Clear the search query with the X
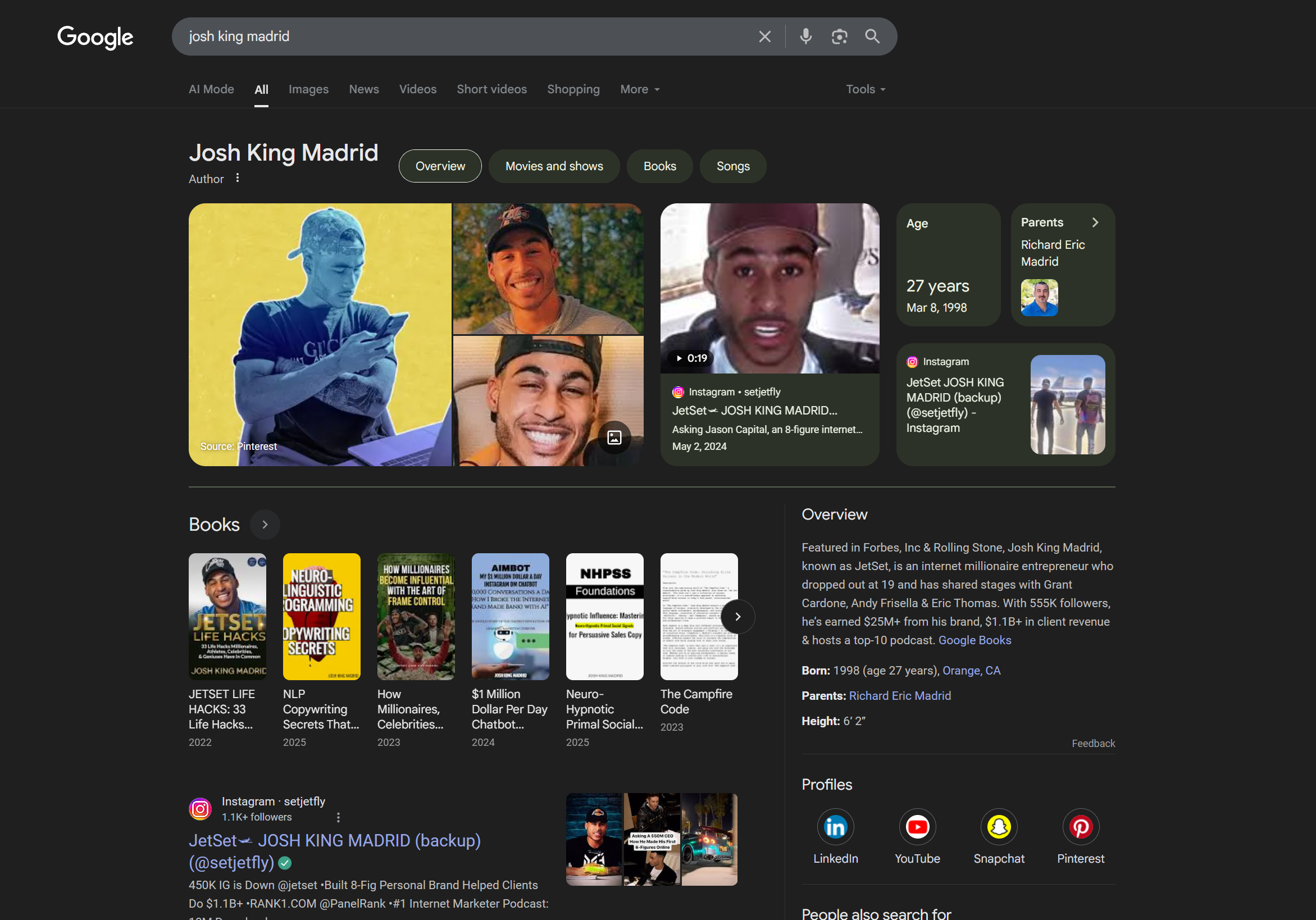 [x=764, y=36]
